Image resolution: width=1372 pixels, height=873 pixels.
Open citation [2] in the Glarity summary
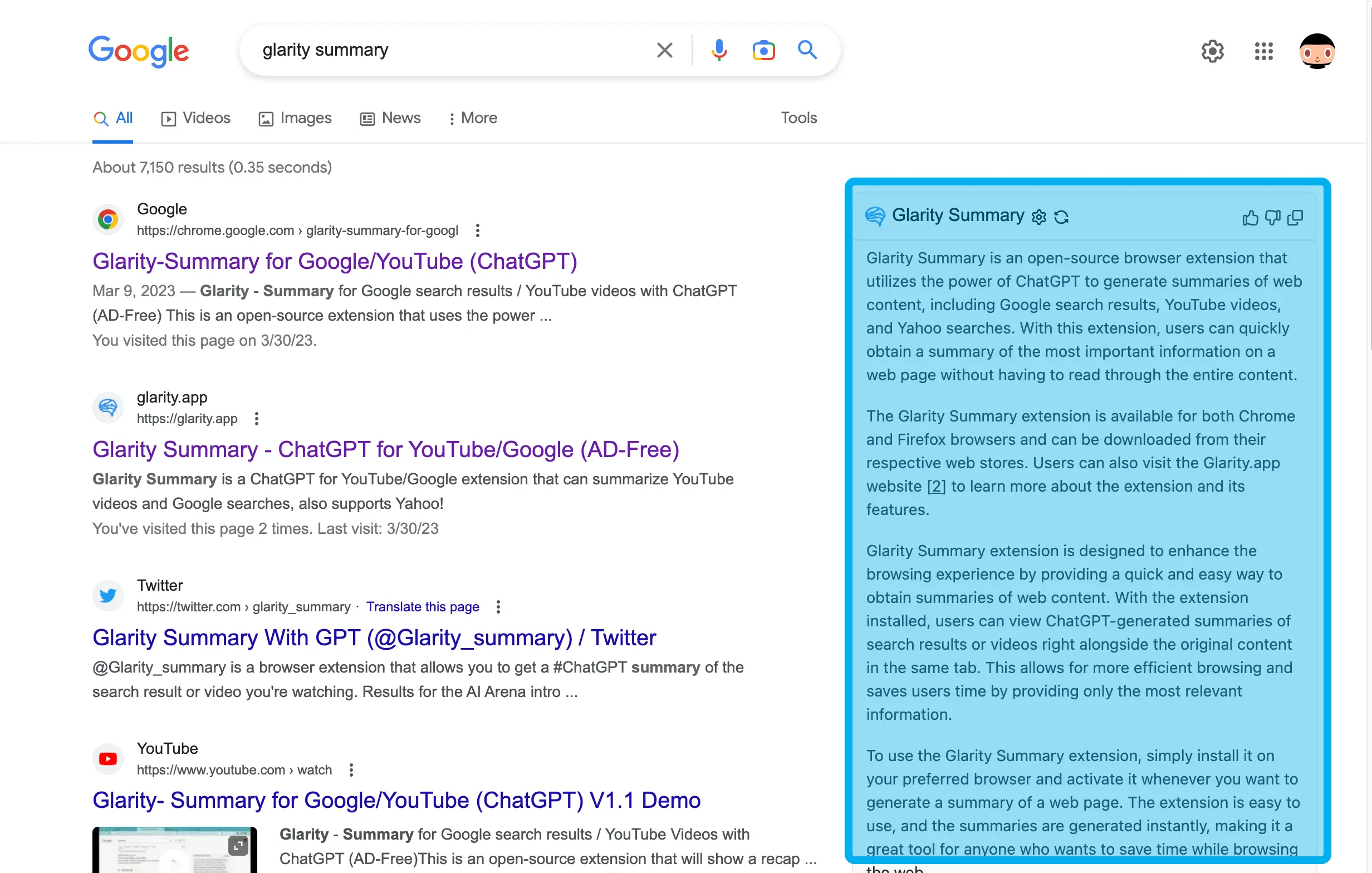936,486
